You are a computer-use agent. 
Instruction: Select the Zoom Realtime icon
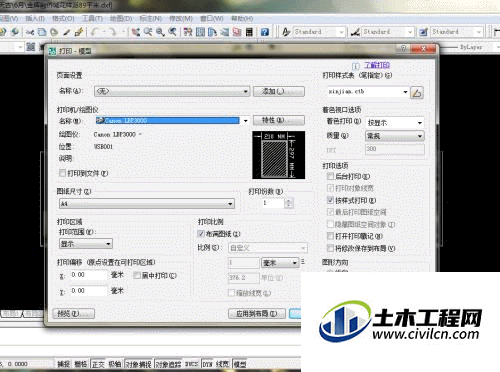[x=148, y=32]
